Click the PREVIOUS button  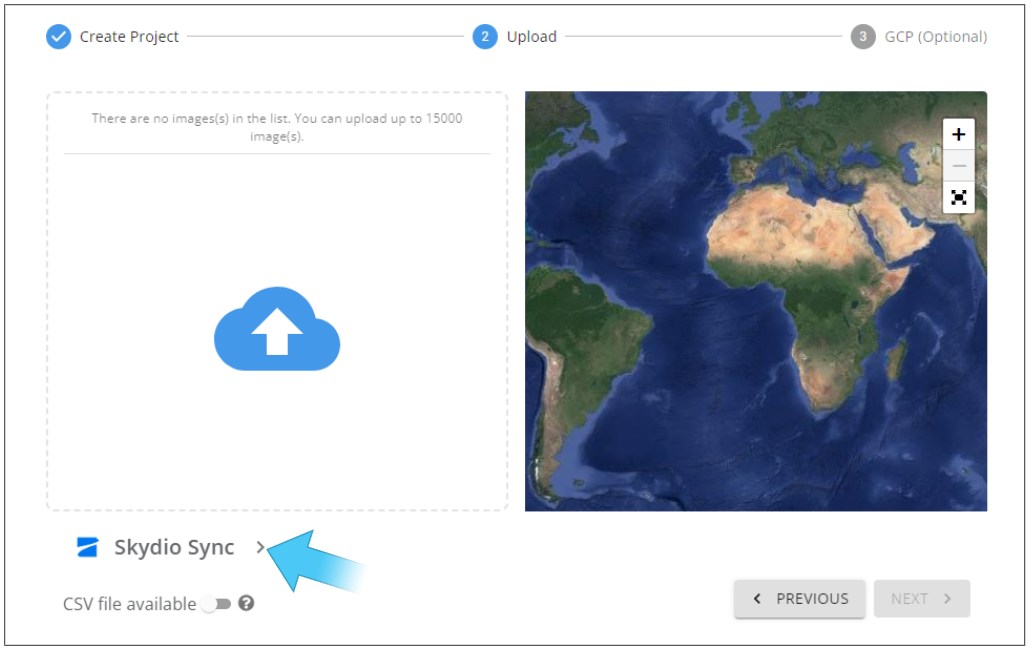pos(800,599)
